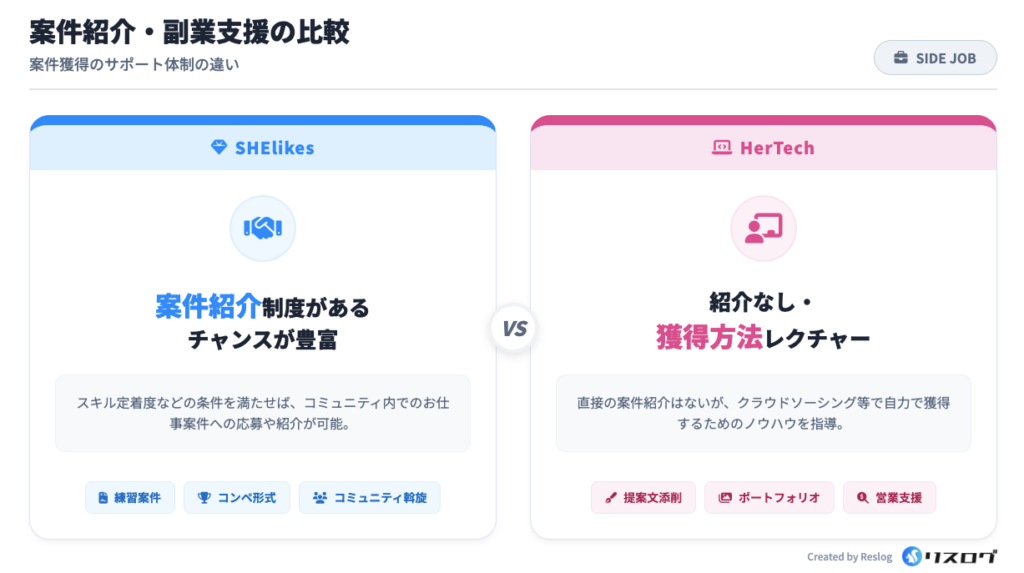Click the magnifier icon on 営業支援 tag
The image size is (1024, 573).
[862, 497]
